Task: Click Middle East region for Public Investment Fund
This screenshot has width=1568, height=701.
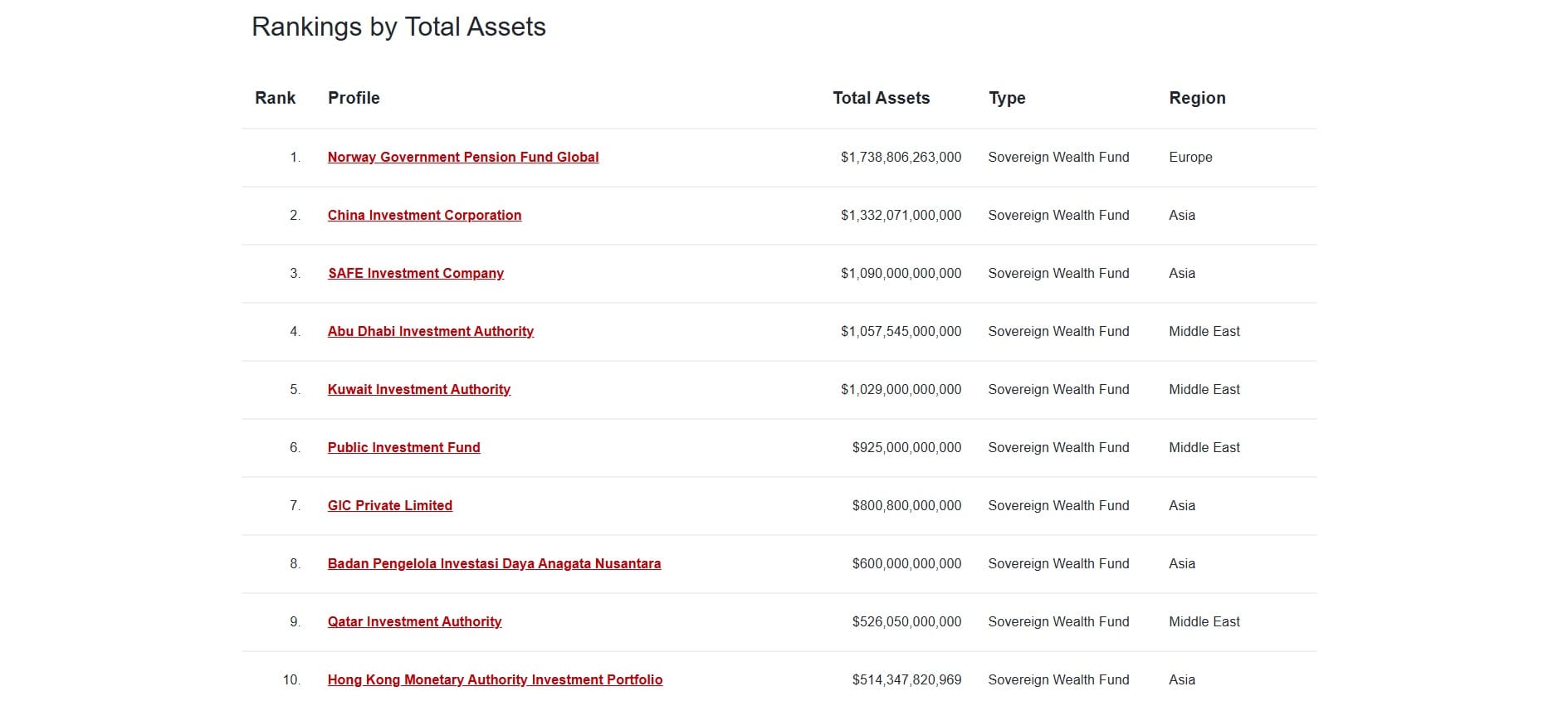Action: click(1204, 447)
